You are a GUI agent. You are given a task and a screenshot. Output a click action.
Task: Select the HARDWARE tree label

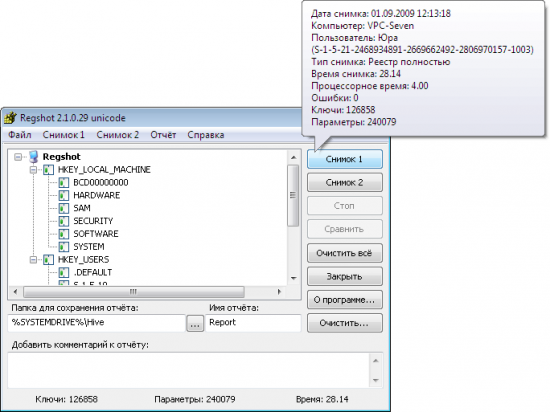click(96, 196)
